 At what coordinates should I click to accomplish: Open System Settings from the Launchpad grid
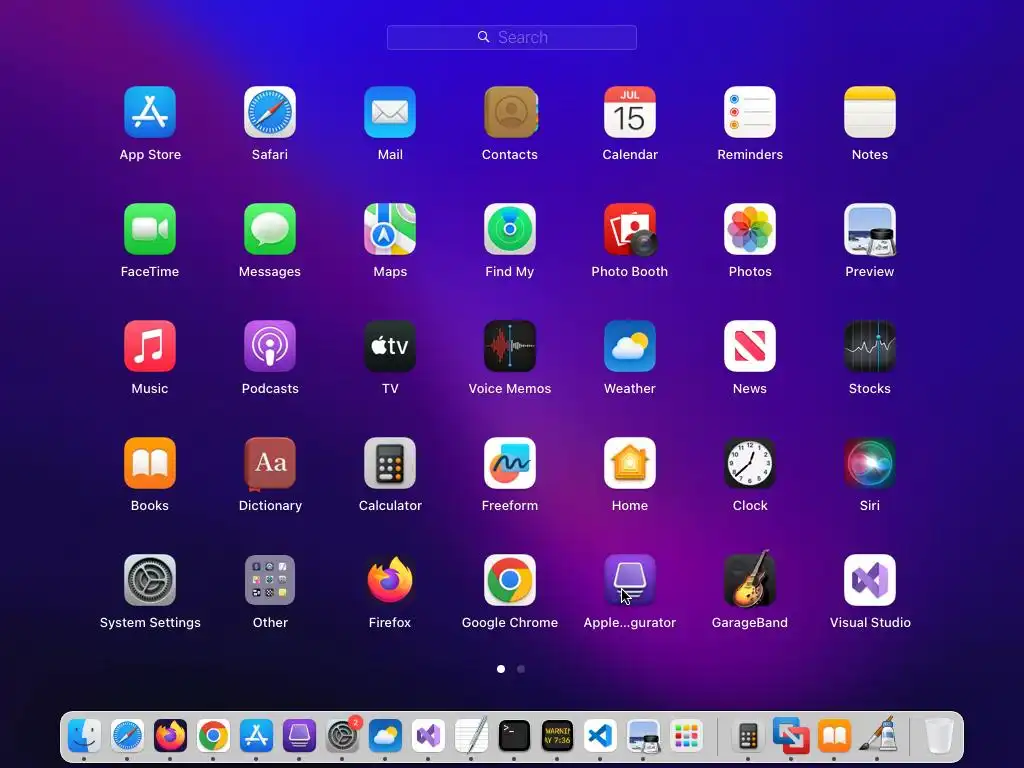click(x=150, y=580)
